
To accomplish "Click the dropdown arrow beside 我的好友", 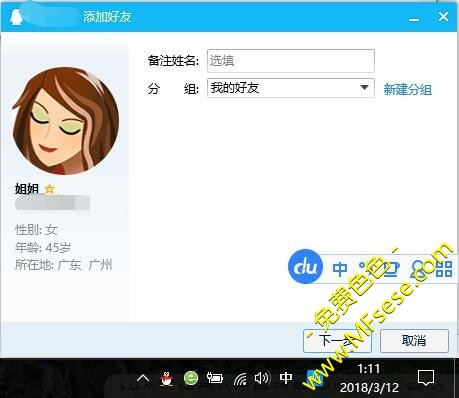I will (364, 88).
